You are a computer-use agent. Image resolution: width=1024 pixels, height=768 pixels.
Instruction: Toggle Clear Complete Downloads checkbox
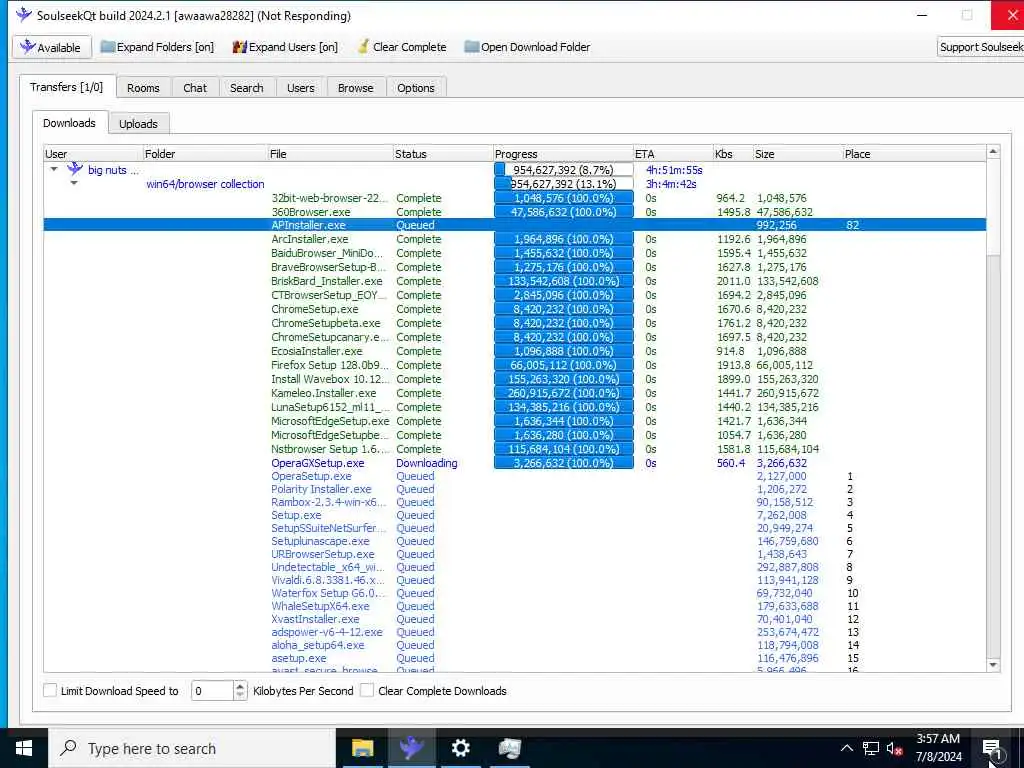pos(367,690)
